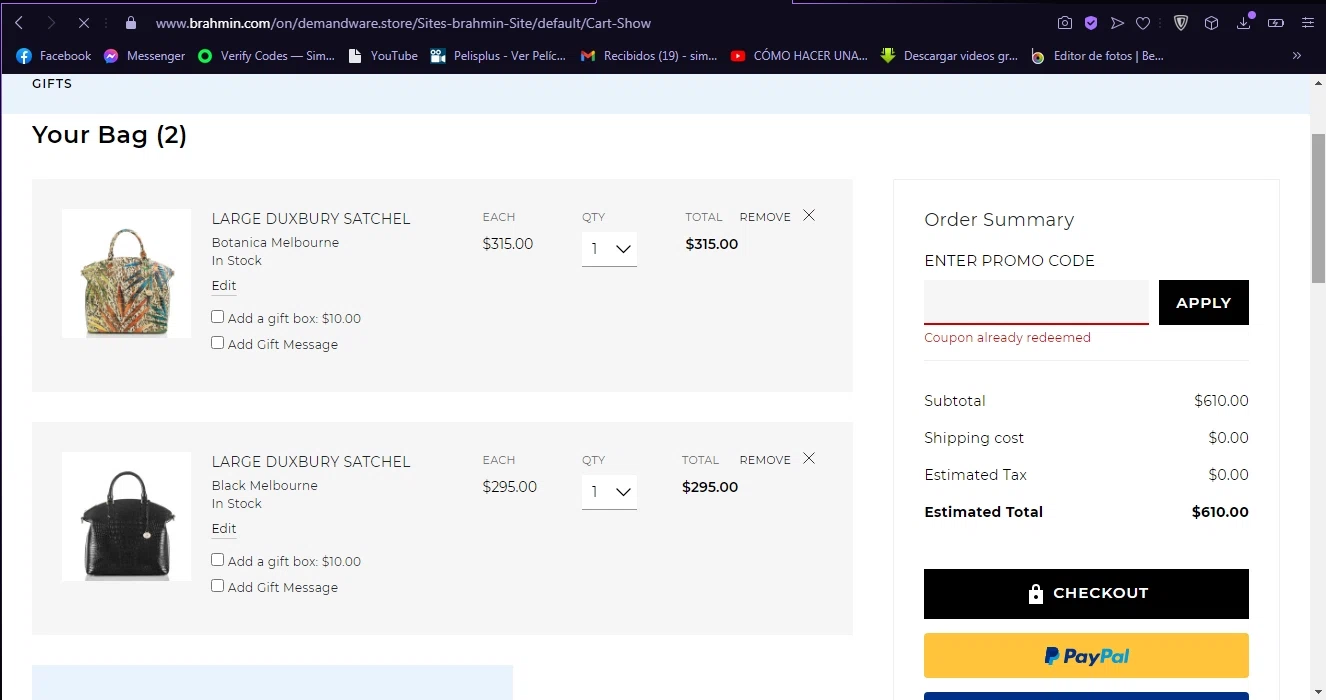Click the Estimated Total $610.00 amount

coord(1220,512)
